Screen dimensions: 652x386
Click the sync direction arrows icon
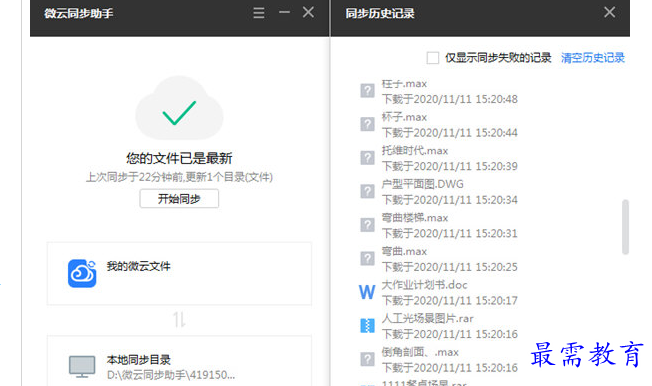(x=179, y=320)
